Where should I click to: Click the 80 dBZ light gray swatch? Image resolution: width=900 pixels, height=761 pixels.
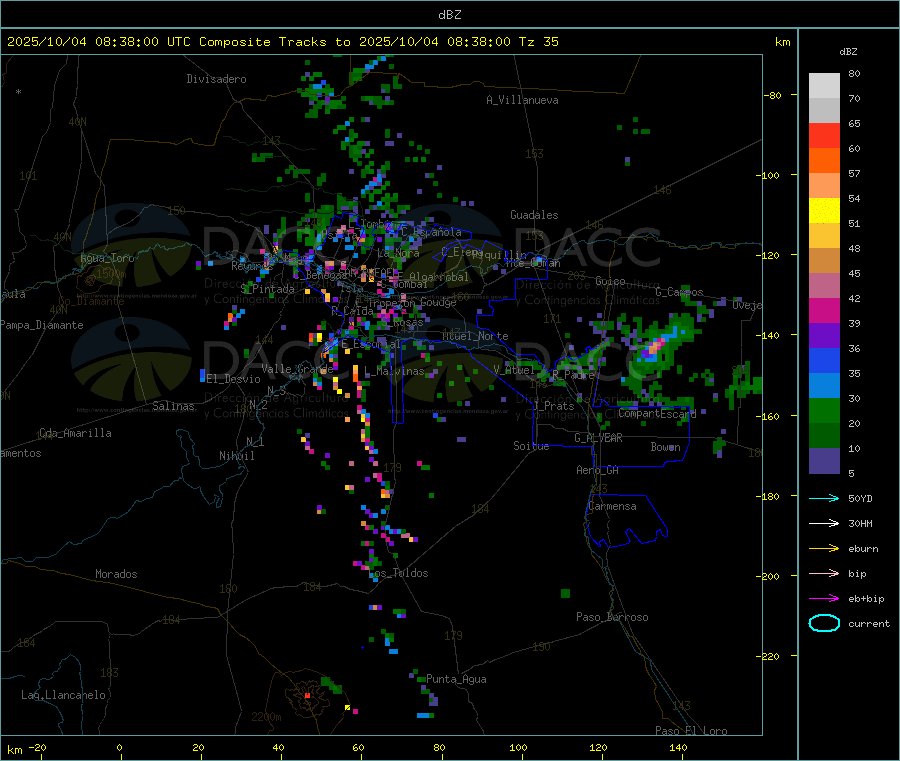(x=824, y=86)
